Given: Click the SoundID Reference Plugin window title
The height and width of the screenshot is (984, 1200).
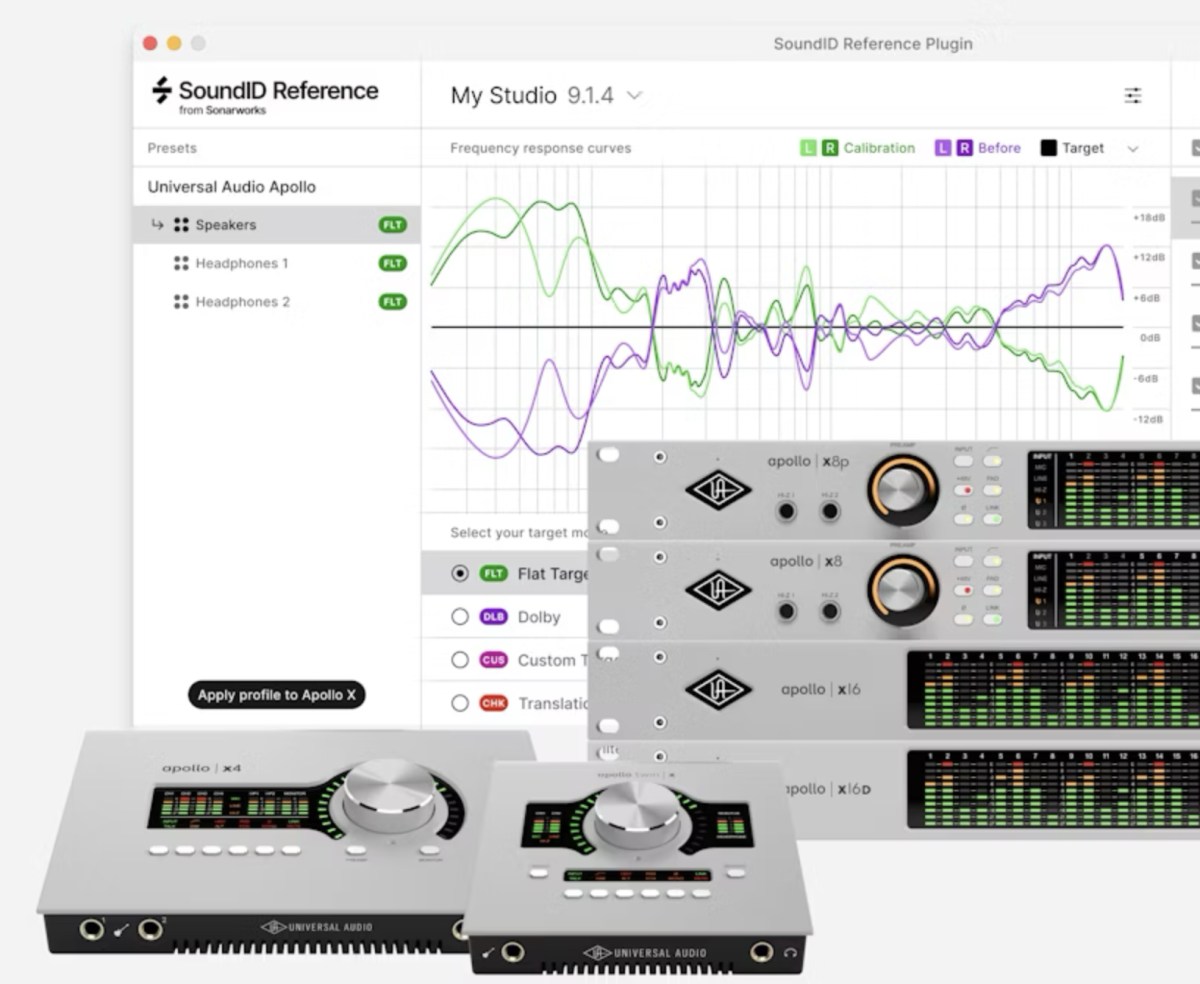Looking at the screenshot, I should (x=873, y=44).
